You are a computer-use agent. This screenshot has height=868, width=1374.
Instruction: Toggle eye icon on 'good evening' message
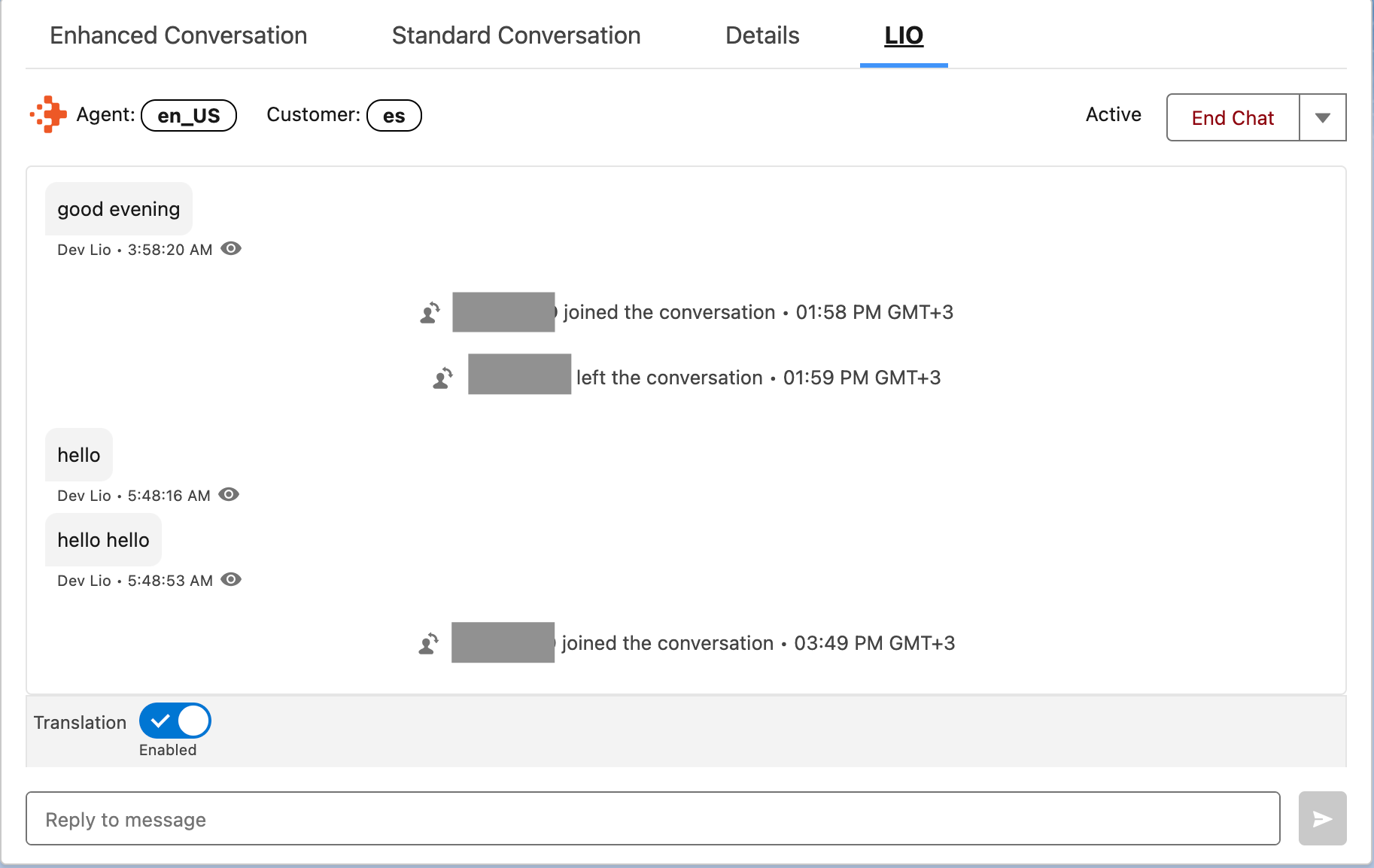[231, 249]
